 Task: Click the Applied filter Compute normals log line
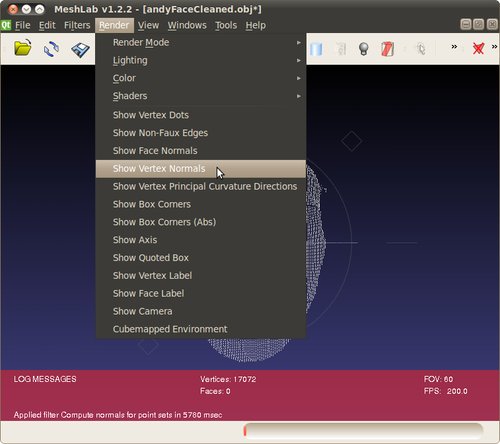(x=118, y=415)
